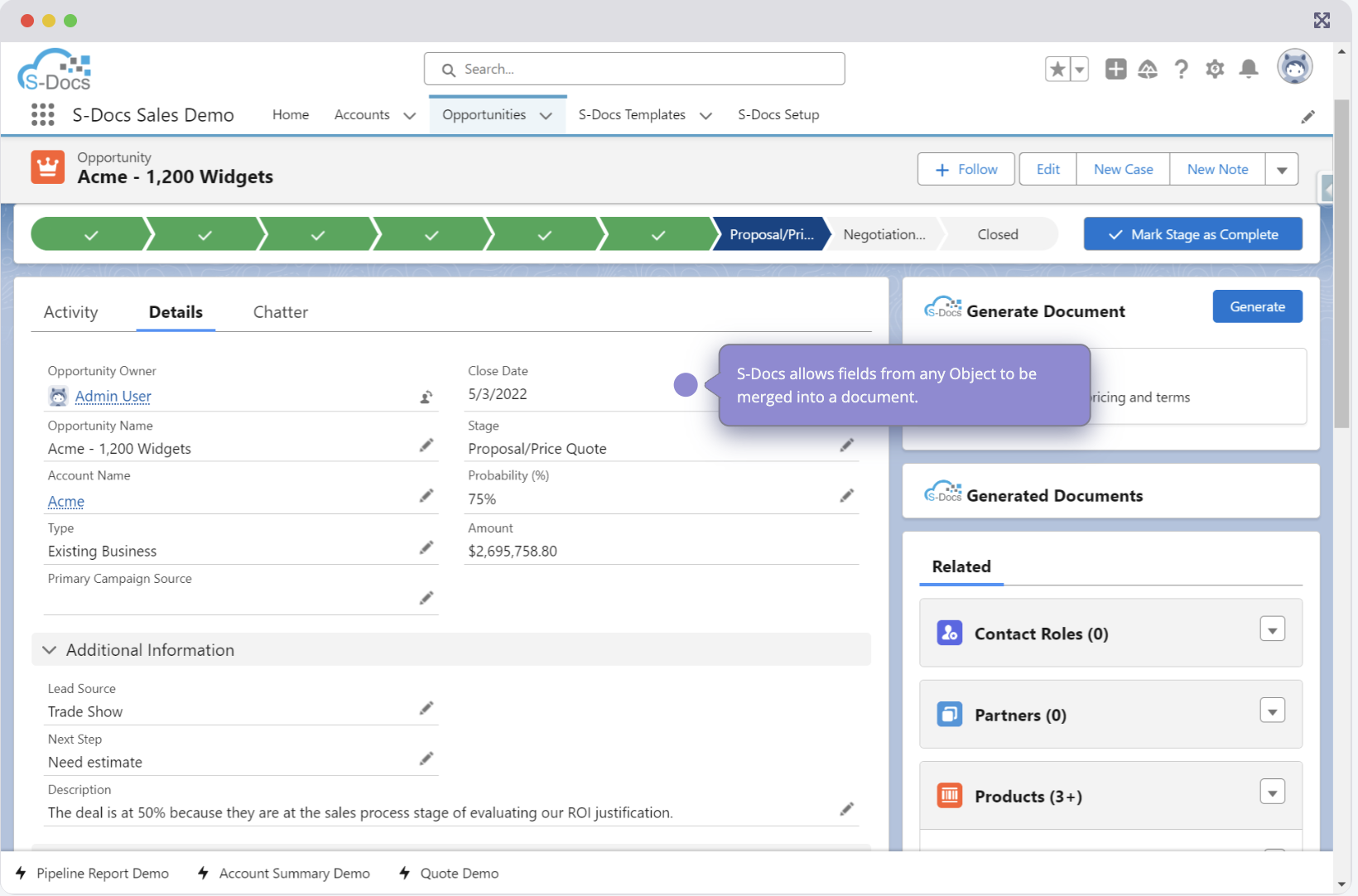Open Quote Demo utility

(x=449, y=874)
